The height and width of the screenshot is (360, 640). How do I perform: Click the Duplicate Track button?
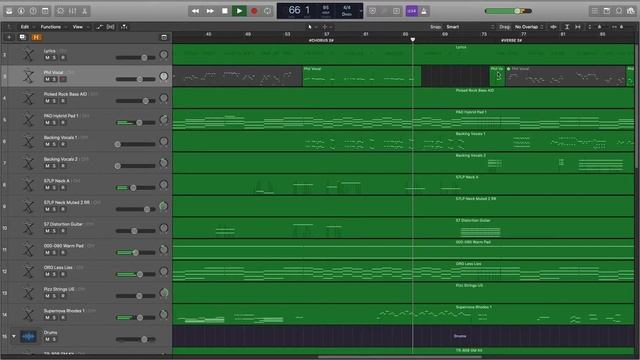coord(22,37)
